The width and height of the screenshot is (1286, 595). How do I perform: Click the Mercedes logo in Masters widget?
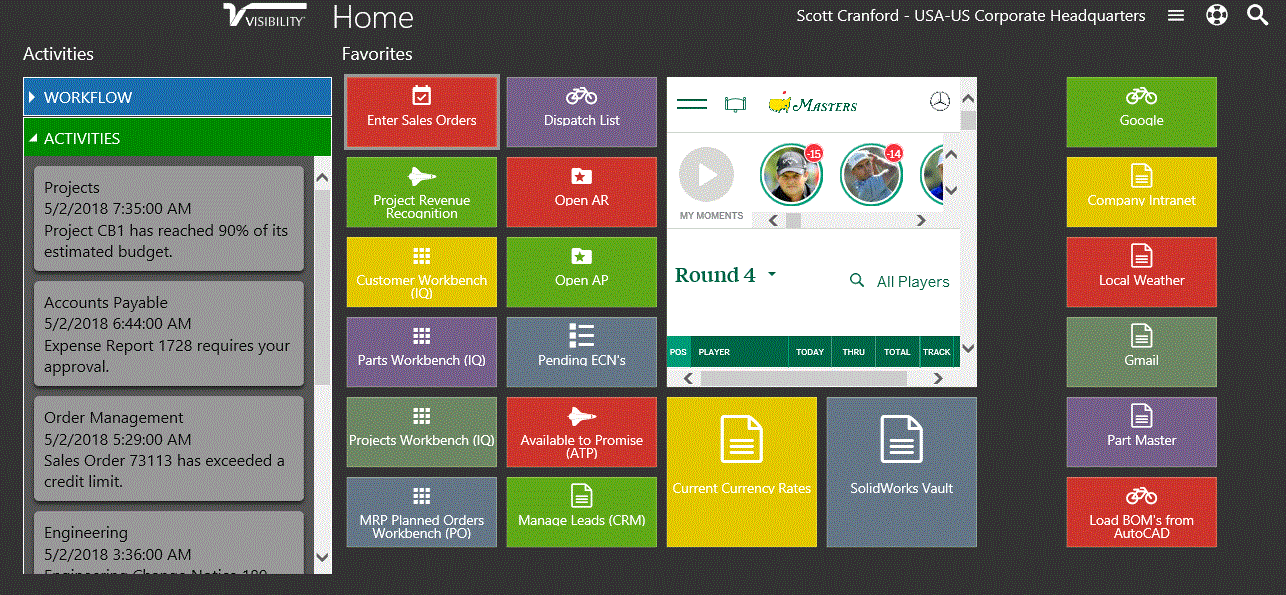[x=939, y=102]
